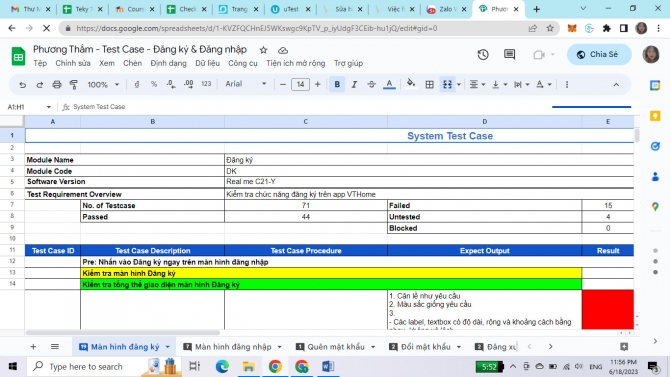The image size is (670, 377).
Task: Open text wrapping dropdown
Action: (x=521, y=85)
